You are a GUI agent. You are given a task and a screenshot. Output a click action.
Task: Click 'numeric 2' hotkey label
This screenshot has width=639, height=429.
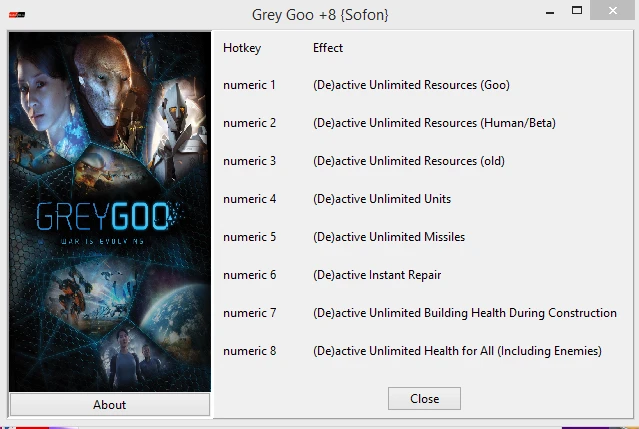pyautogui.click(x=249, y=123)
